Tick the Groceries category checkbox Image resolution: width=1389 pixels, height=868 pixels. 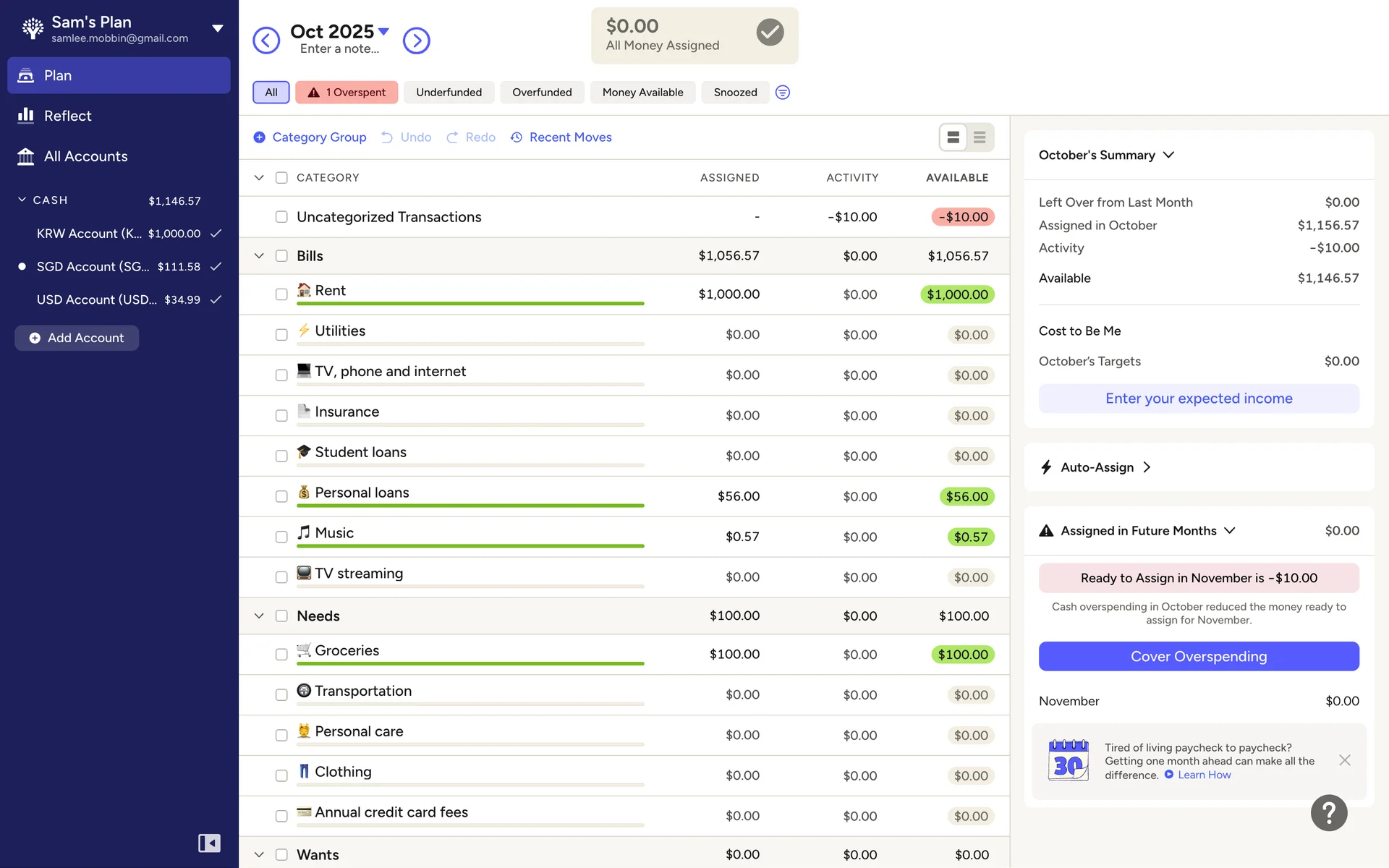point(281,655)
